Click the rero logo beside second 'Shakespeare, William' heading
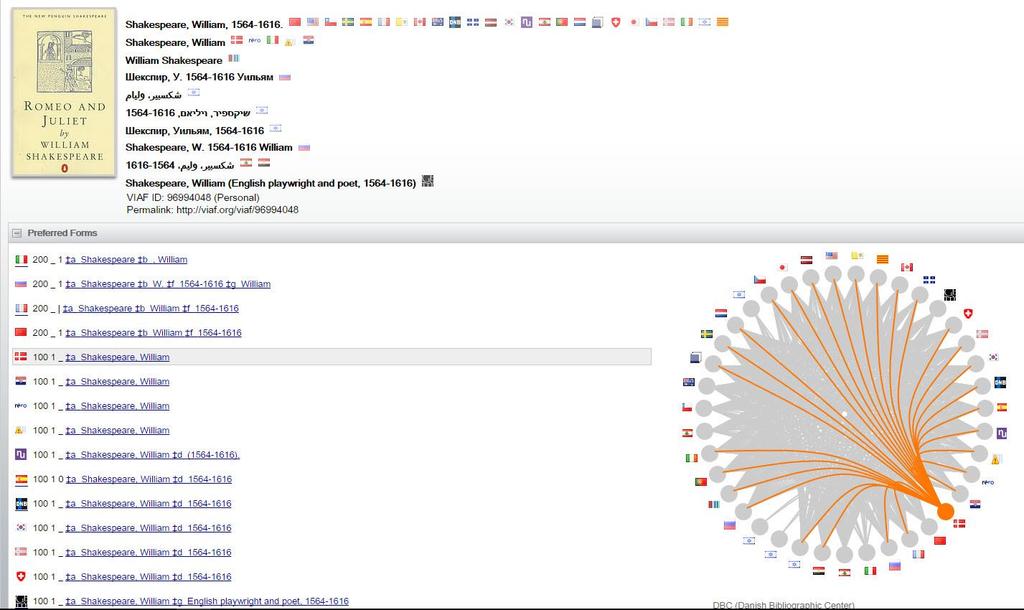Screen dimensions: 1024x610 (255, 40)
